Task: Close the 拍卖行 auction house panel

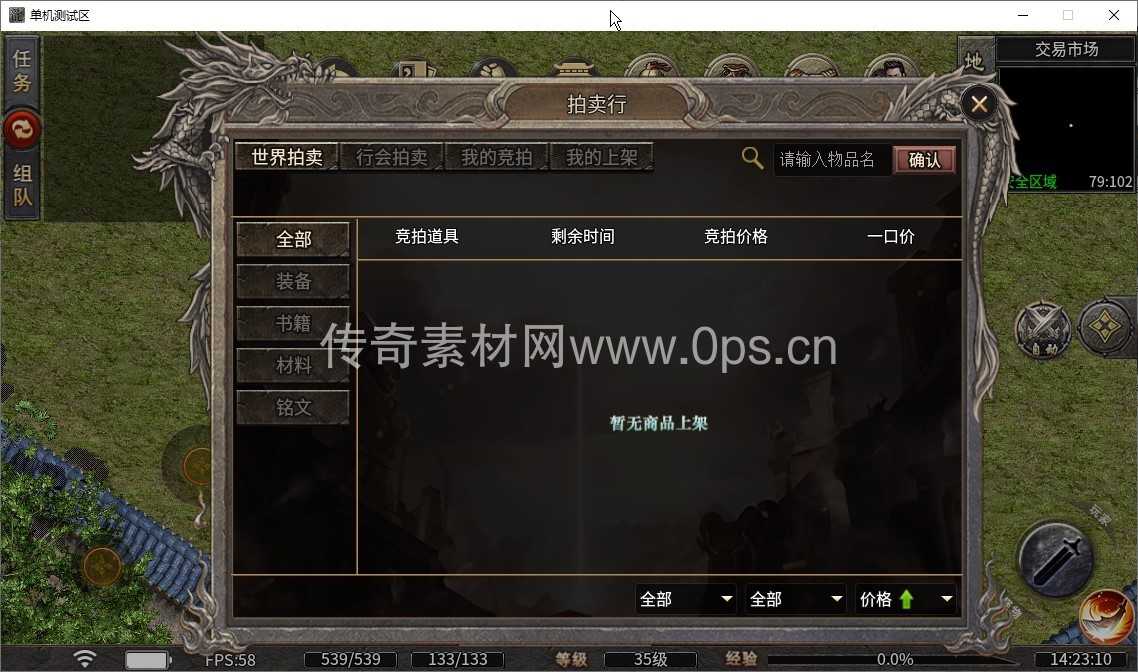Action: pos(979,105)
